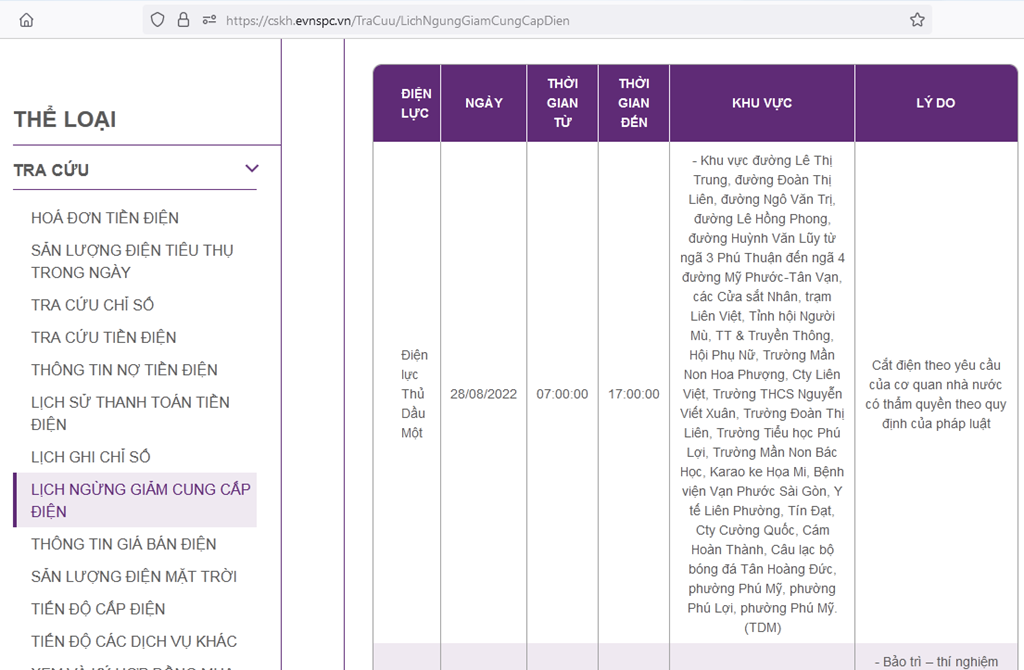Open site permissions icon in address bar
Screen dimensions: 1024x670
(209, 20)
